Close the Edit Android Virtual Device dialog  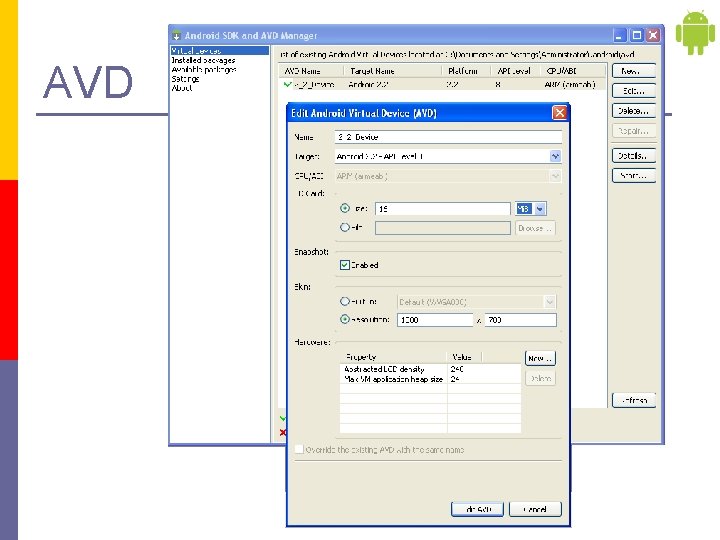coord(559,113)
